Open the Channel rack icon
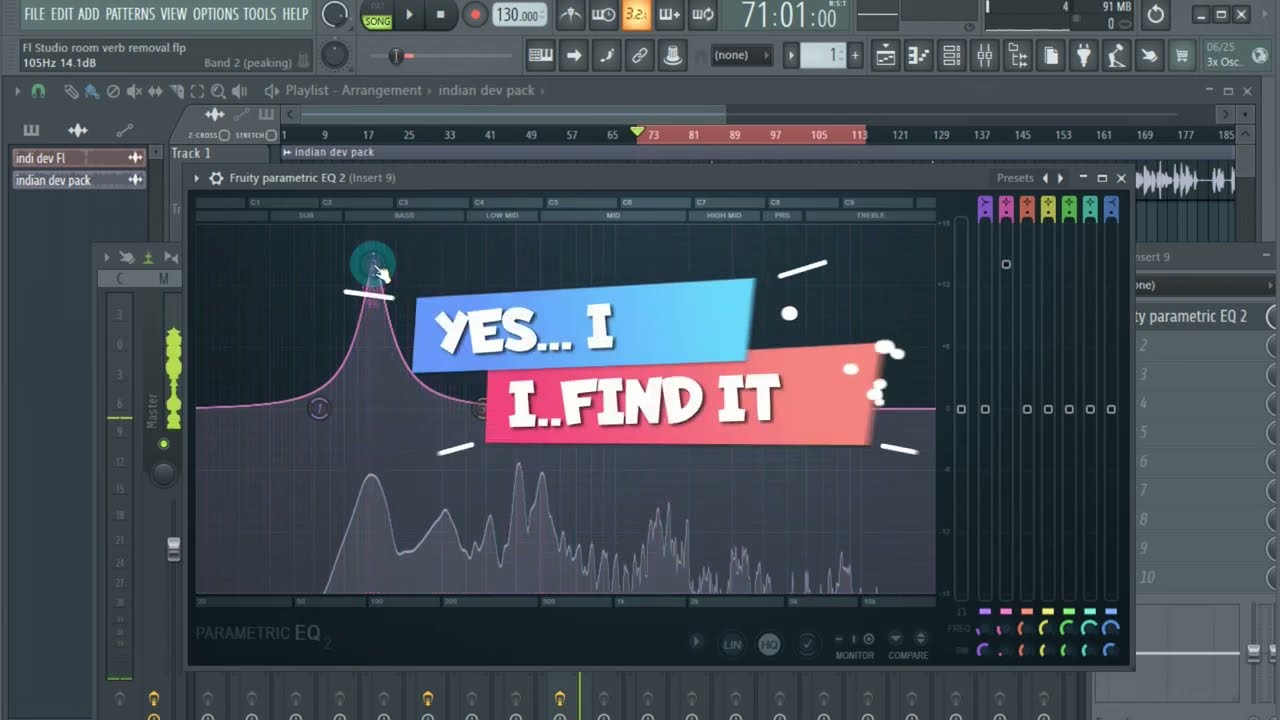1280x720 pixels. 952,56
